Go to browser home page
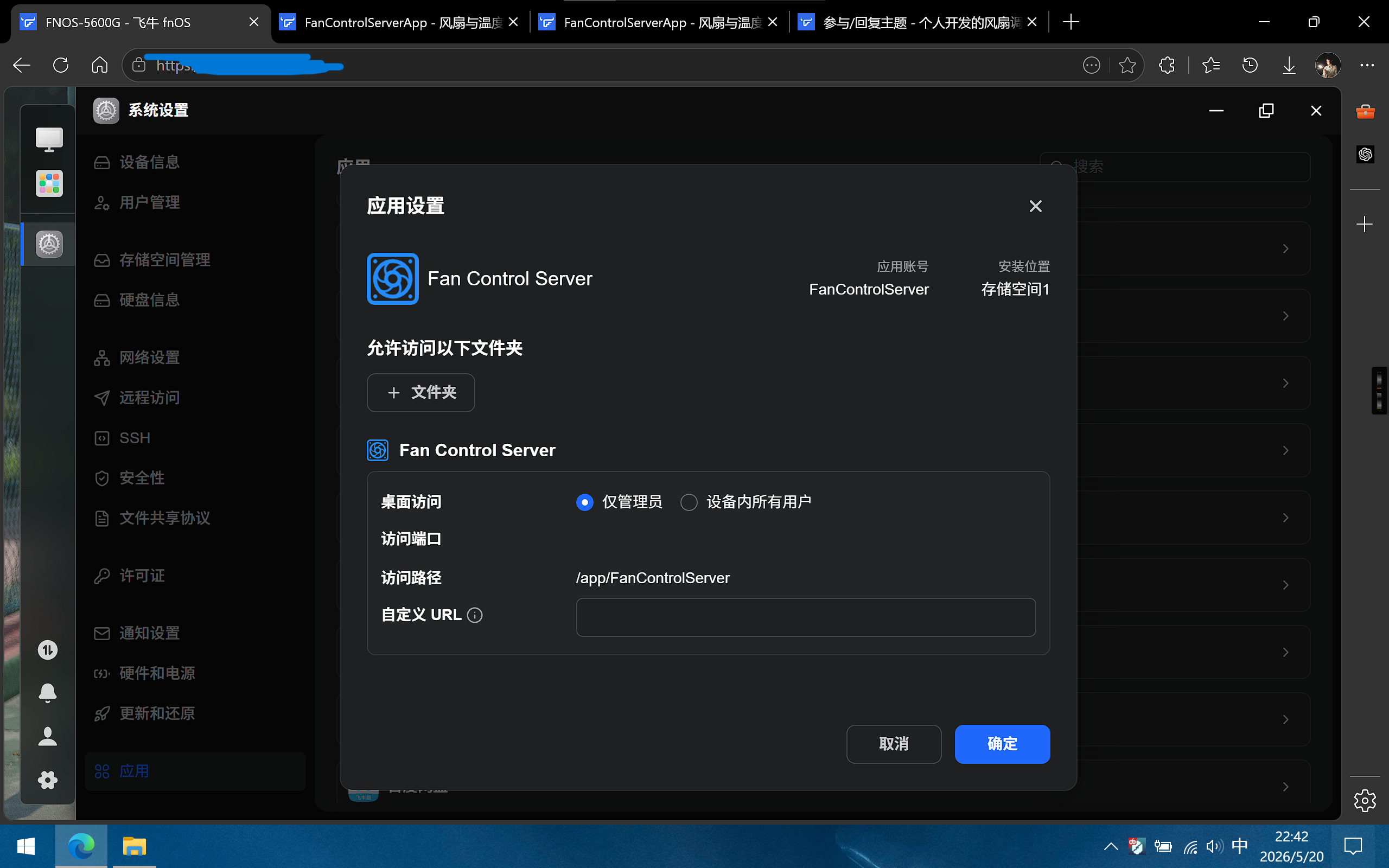 100,65
